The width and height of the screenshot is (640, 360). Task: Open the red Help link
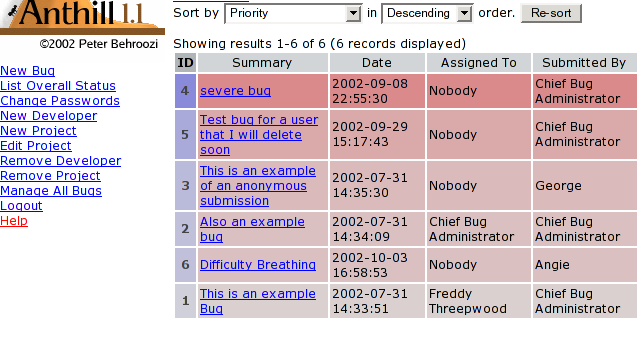click(14, 221)
